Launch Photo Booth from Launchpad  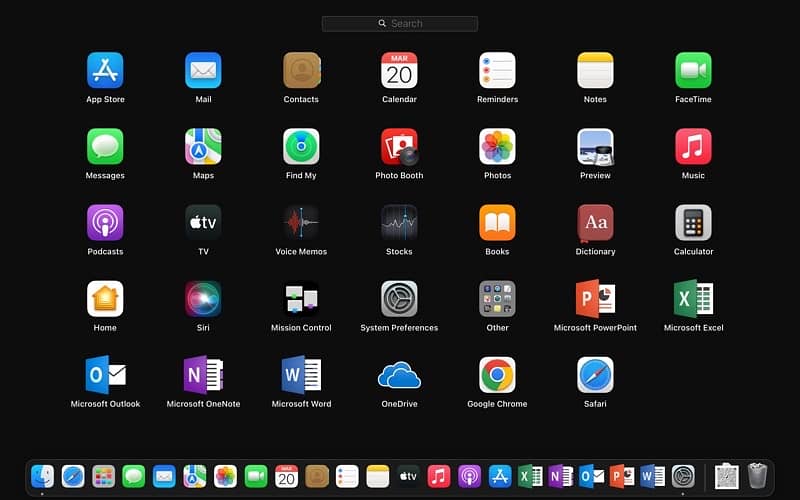pos(399,147)
